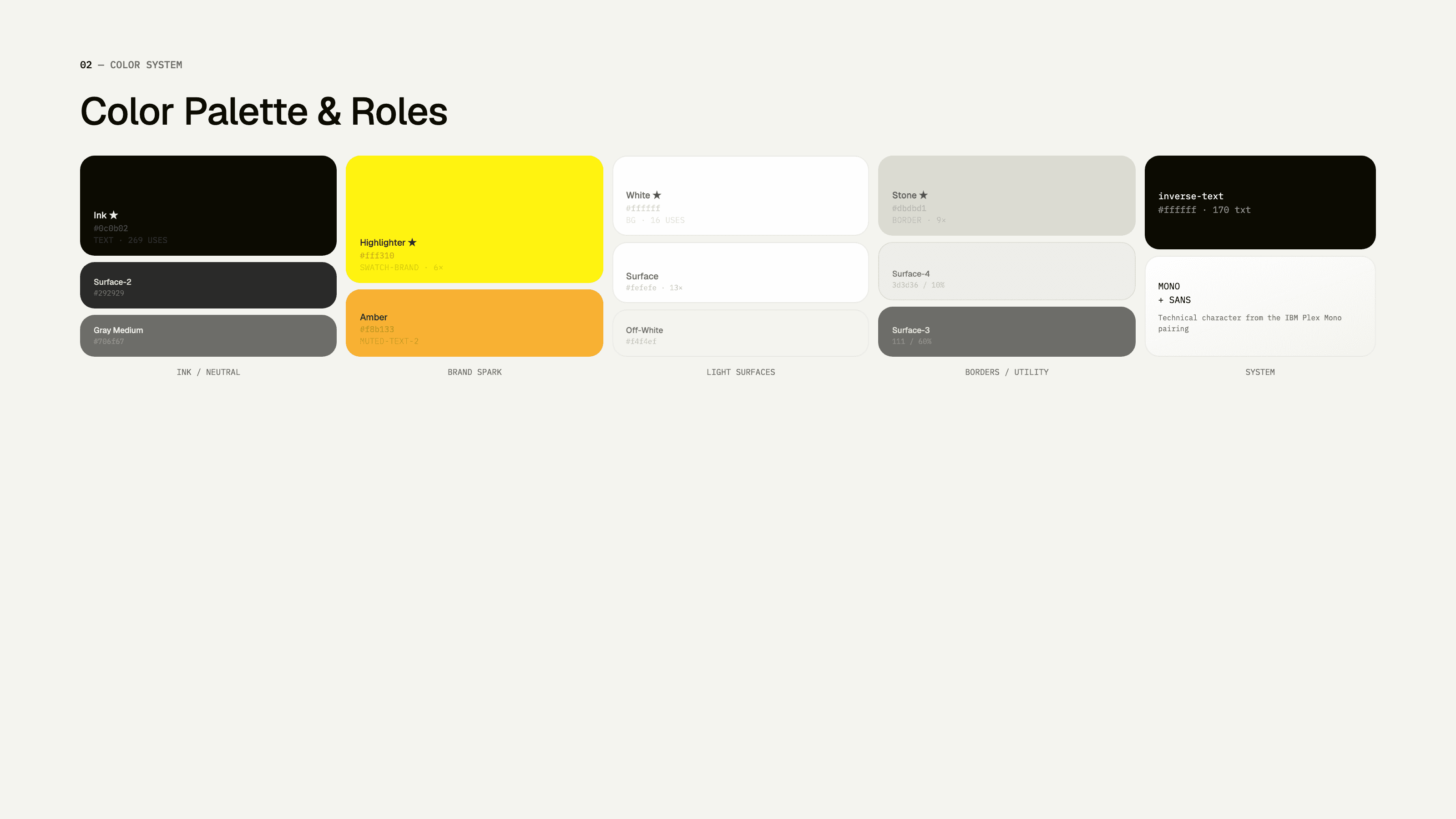Screen dimensions: 1456x819
Task: Click the 'BRAND SPARK' column label
Action: pos(474,372)
